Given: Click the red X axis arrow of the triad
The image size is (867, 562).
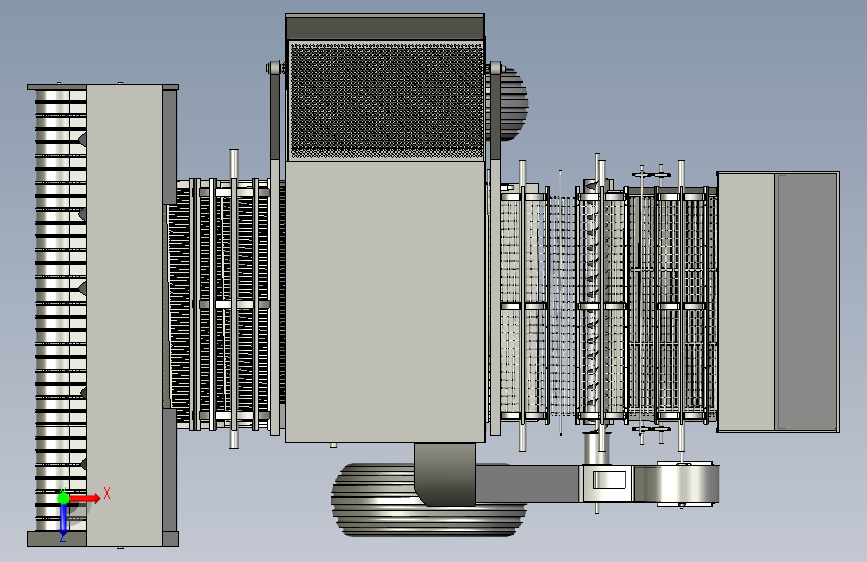Looking at the screenshot, I should coord(85,498).
